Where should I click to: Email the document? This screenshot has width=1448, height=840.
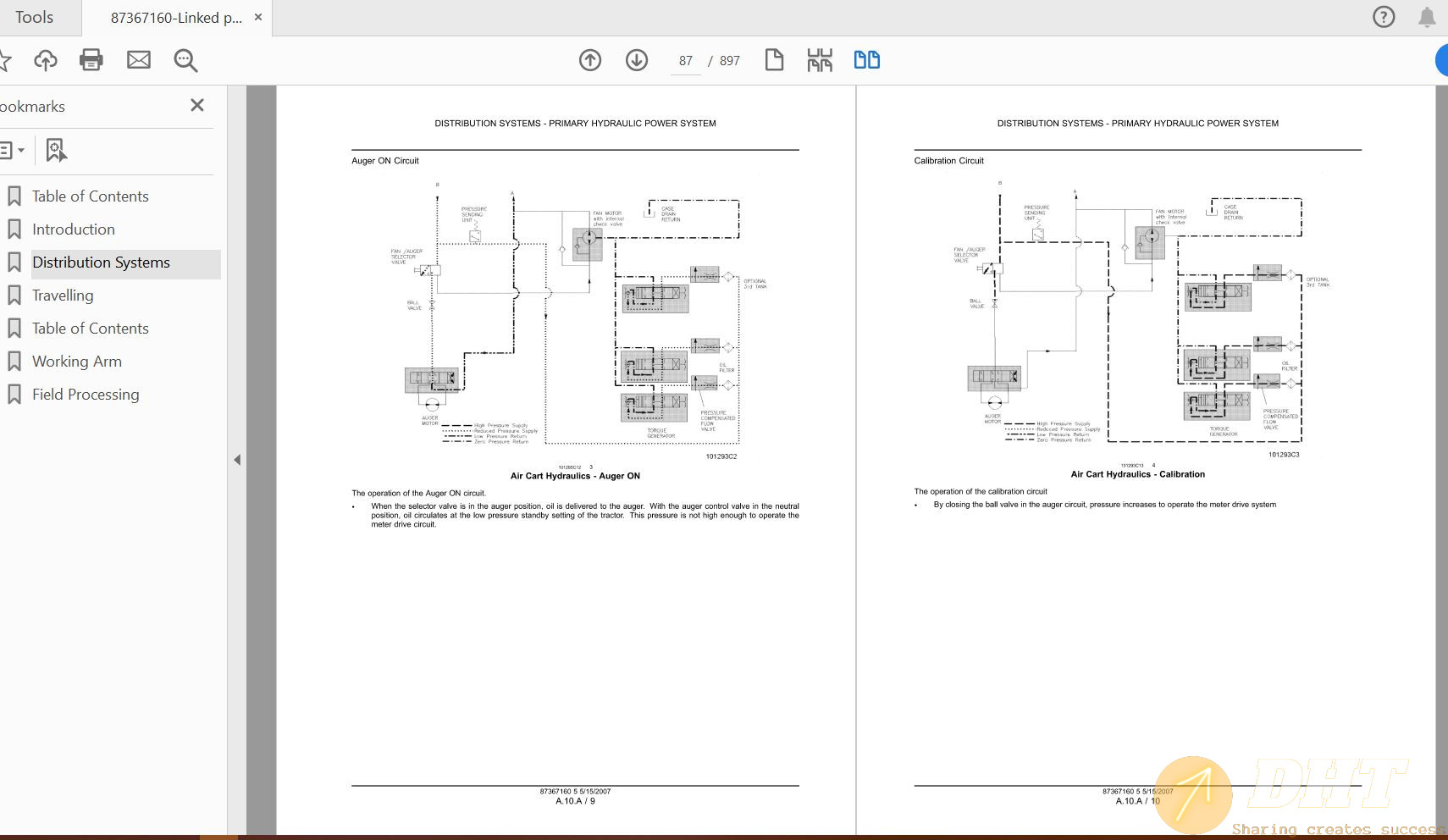click(x=139, y=59)
